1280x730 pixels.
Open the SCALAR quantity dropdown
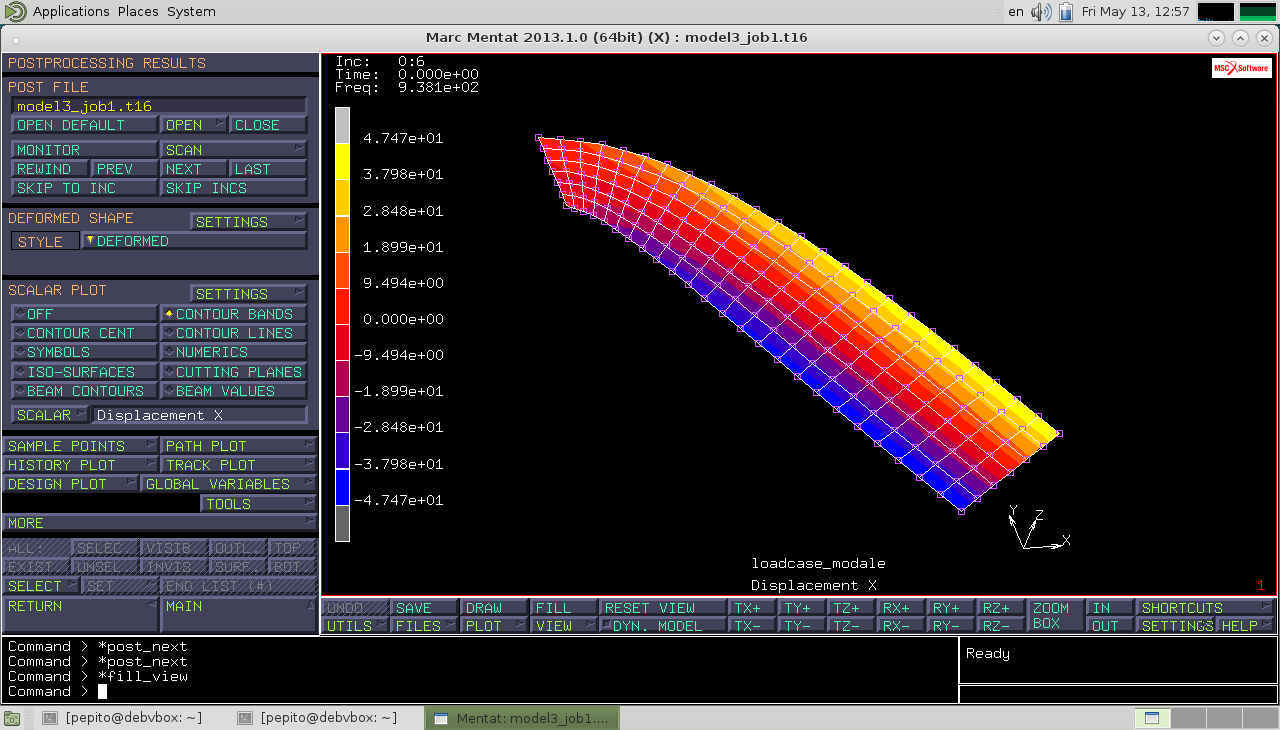pos(49,415)
